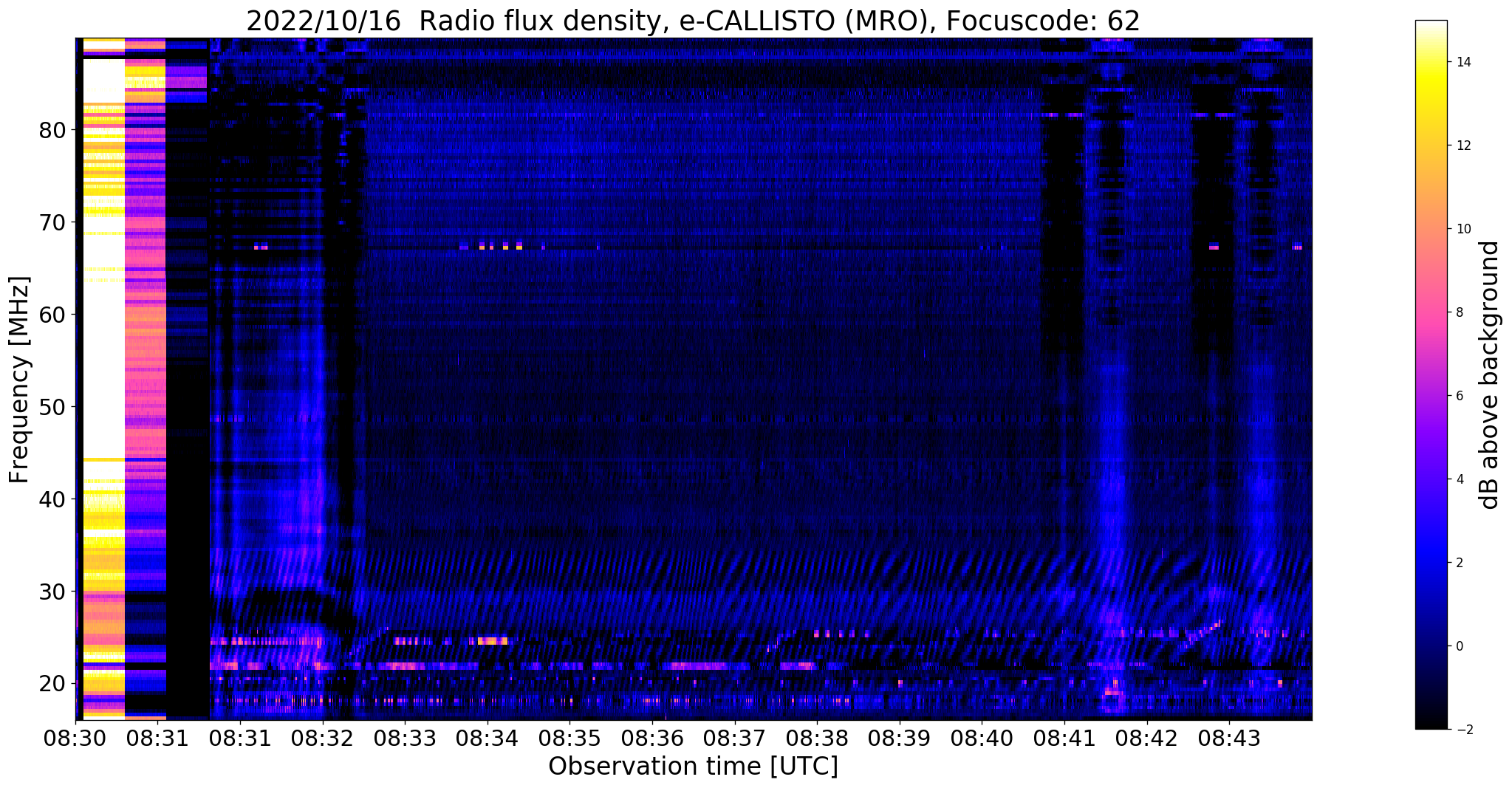Click the colorbar tick labeled 8
1512x788 pixels.
click(1459, 312)
